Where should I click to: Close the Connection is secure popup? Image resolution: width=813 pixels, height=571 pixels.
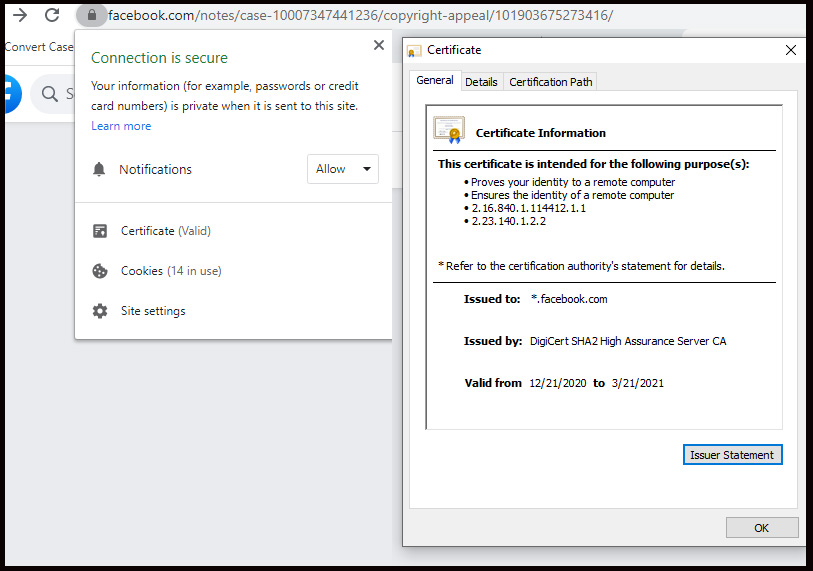point(379,45)
